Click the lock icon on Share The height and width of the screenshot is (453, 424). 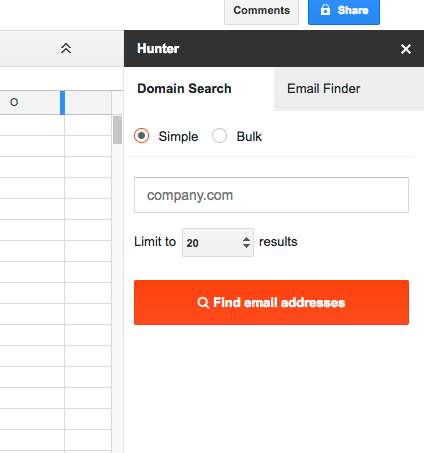coord(325,10)
